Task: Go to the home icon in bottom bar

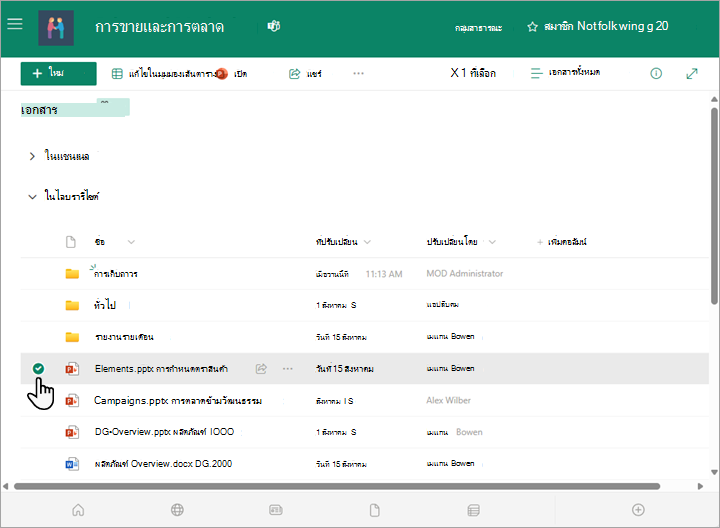Action: coord(79,510)
